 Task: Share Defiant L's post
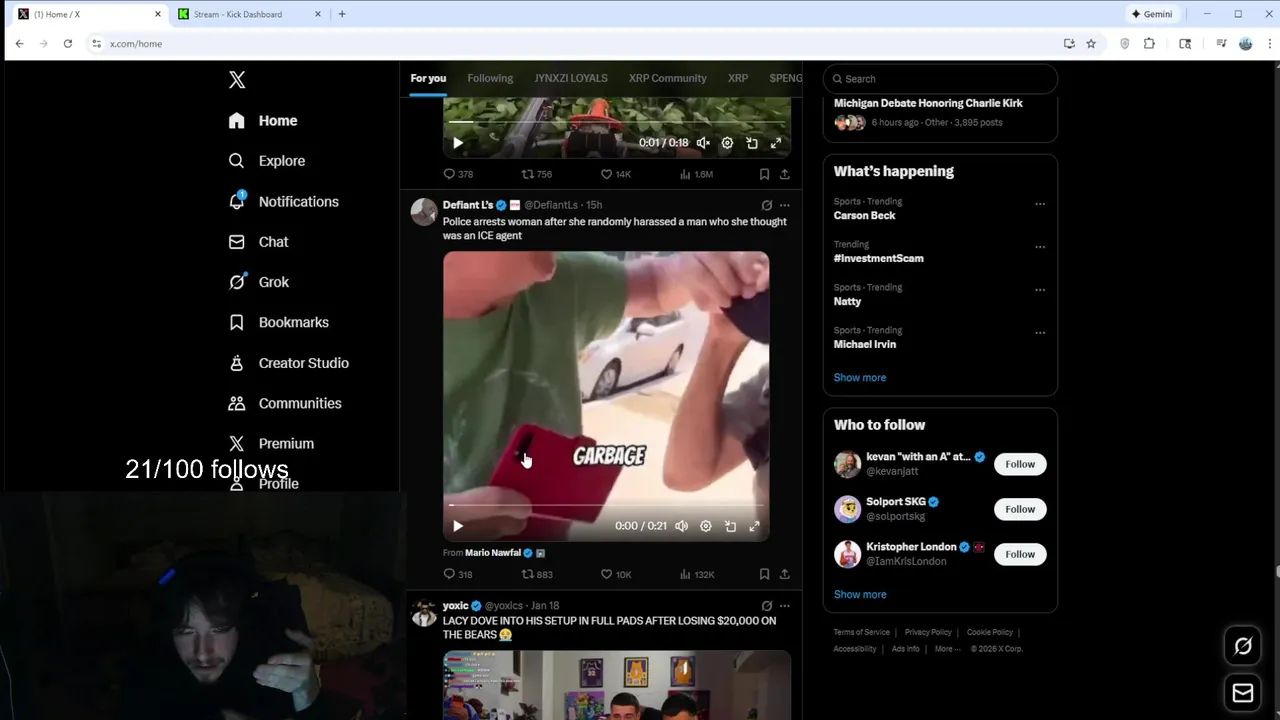pyautogui.click(x=785, y=574)
